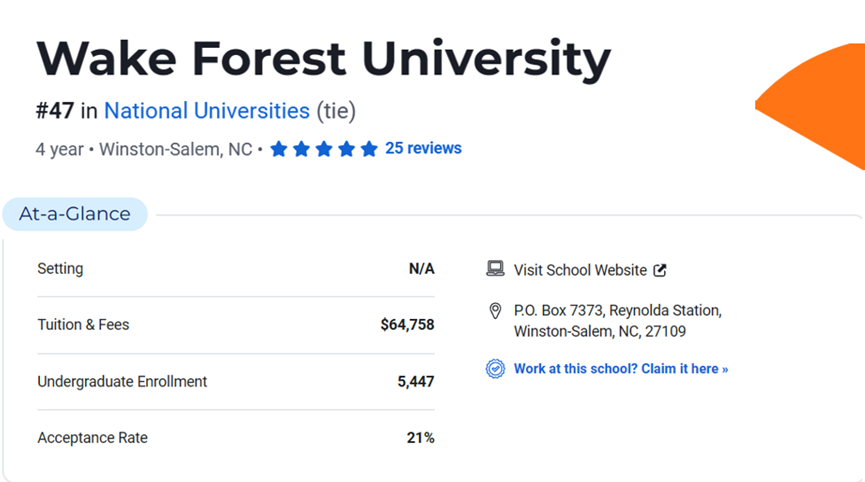Open the 25 reviews link
Screen dimensions: 865x482
point(423,148)
